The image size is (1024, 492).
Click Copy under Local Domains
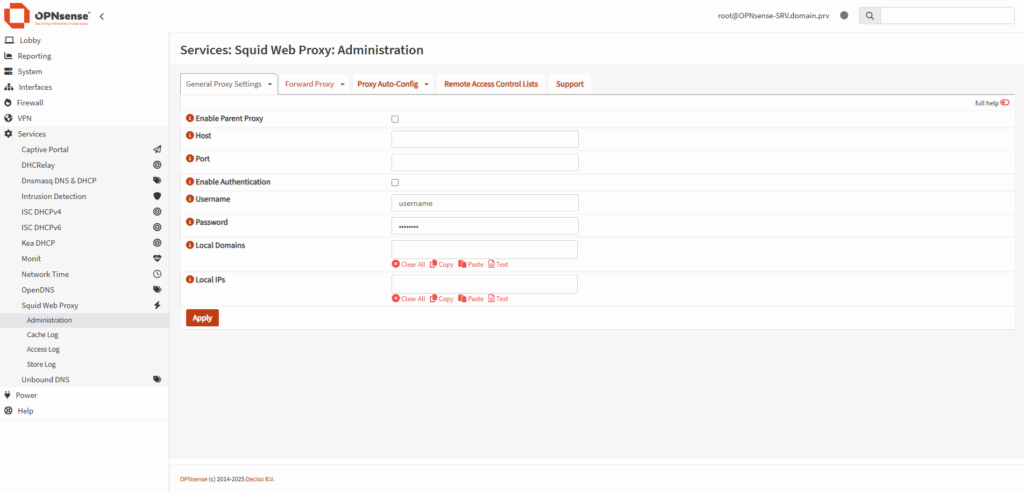click(441, 265)
